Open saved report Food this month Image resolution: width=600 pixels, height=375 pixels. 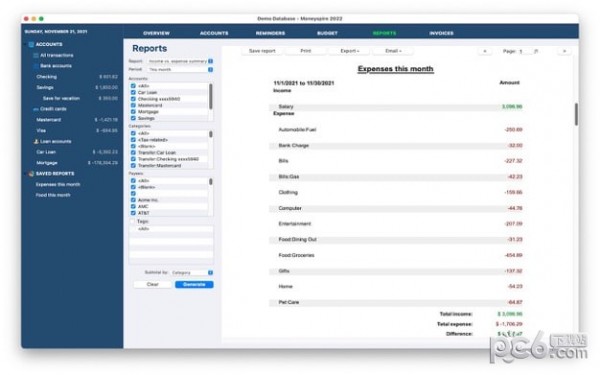[x=53, y=195]
